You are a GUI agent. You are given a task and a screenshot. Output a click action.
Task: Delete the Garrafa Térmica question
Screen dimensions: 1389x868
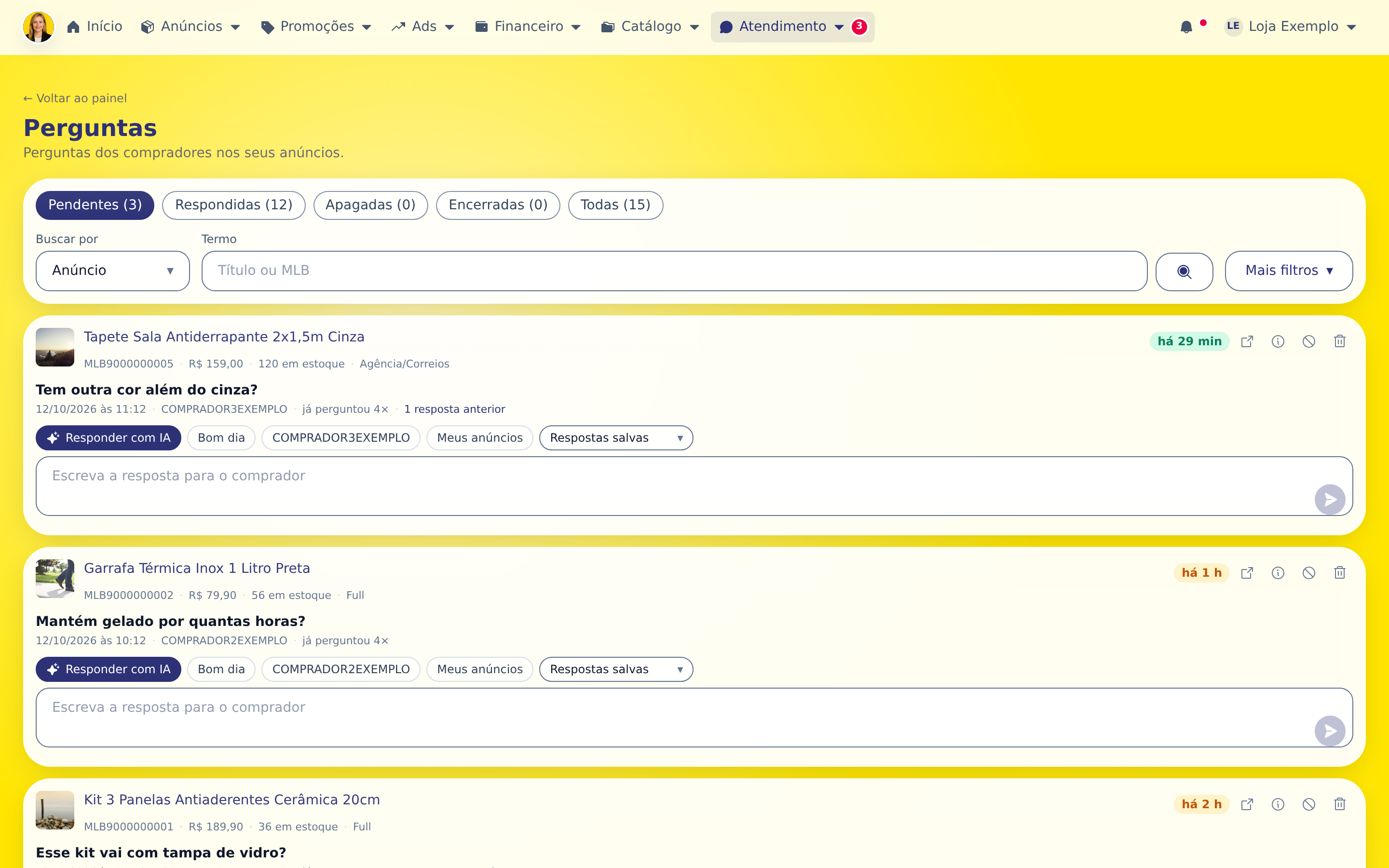pyautogui.click(x=1340, y=573)
